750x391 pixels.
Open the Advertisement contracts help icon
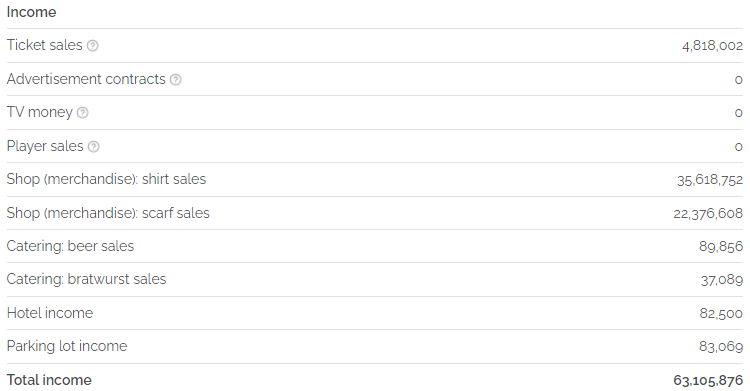176,79
